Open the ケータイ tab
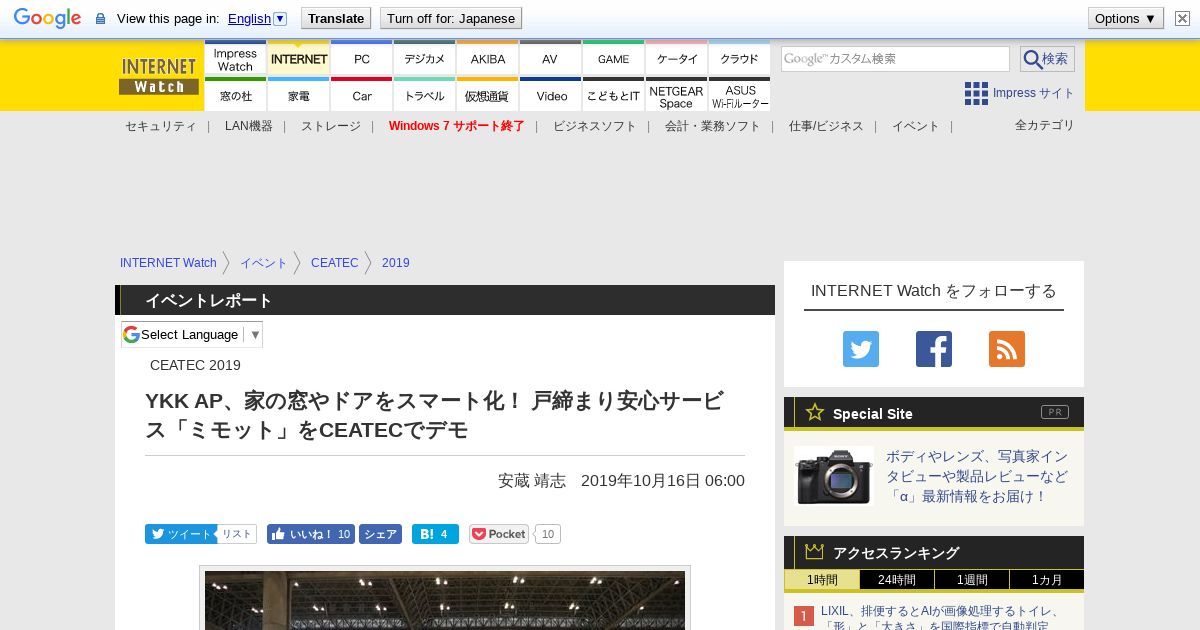 tap(676, 58)
